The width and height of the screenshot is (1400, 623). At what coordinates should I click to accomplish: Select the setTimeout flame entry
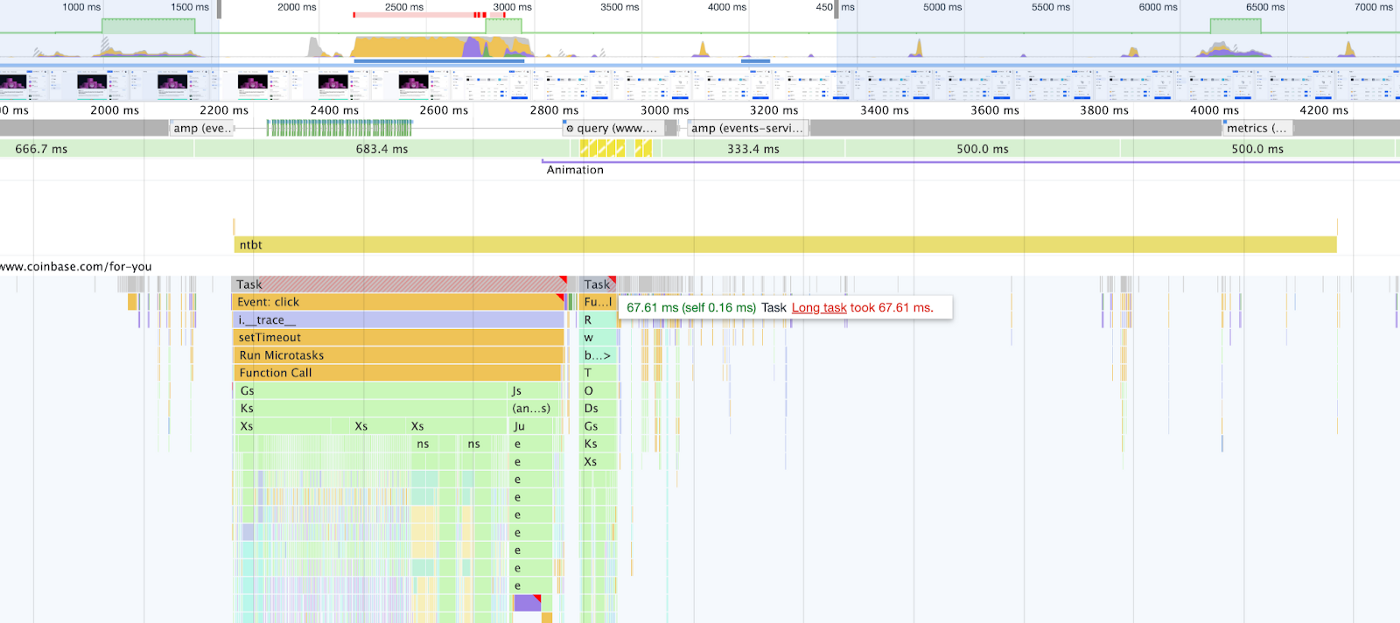coord(398,338)
